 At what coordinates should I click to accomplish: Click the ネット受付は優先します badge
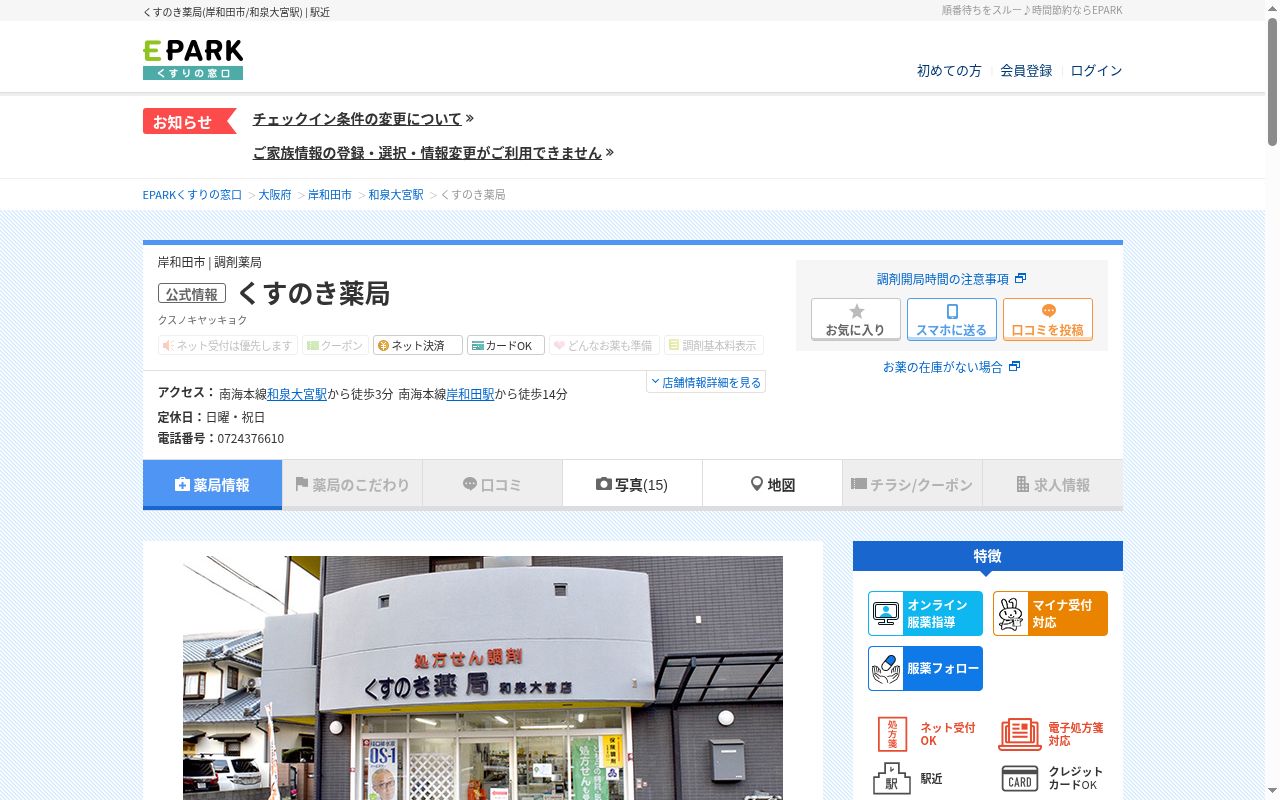pos(228,345)
